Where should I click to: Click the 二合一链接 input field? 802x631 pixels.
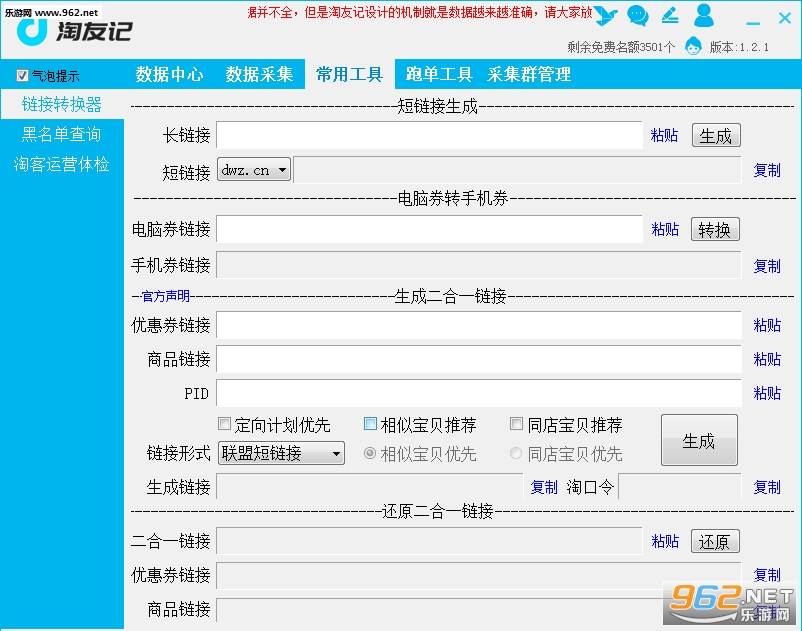pyautogui.click(x=429, y=540)
